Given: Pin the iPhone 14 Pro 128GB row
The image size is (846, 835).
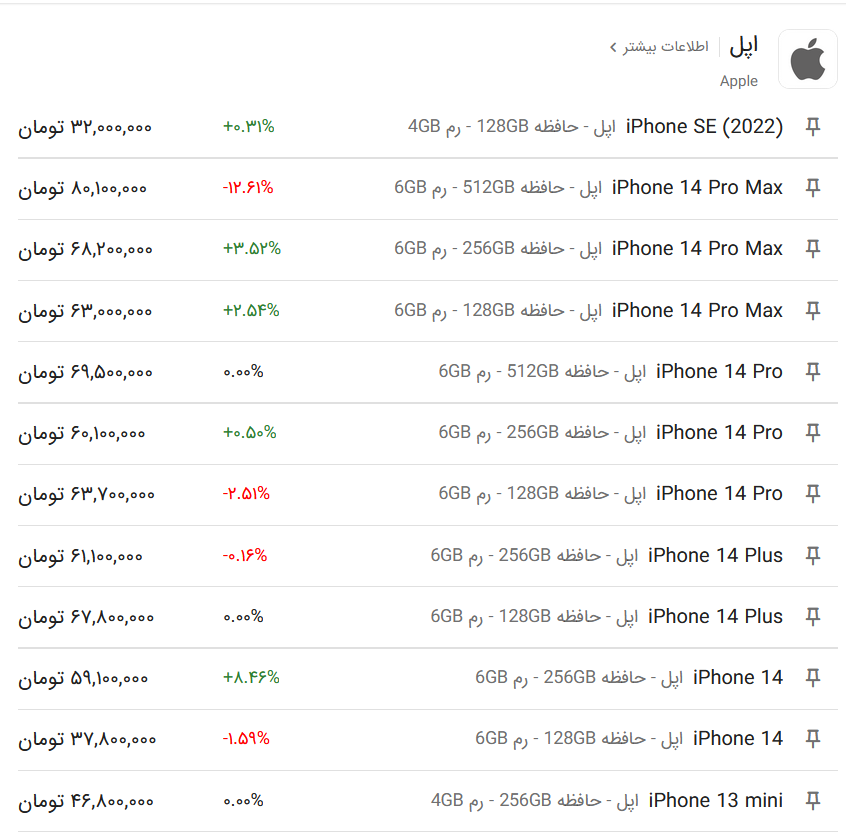Looking at the screenshot, I should (813, 494).
